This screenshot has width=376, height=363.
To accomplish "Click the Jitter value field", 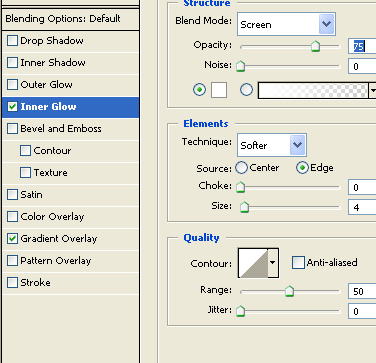I will click(x=362, y=311).
